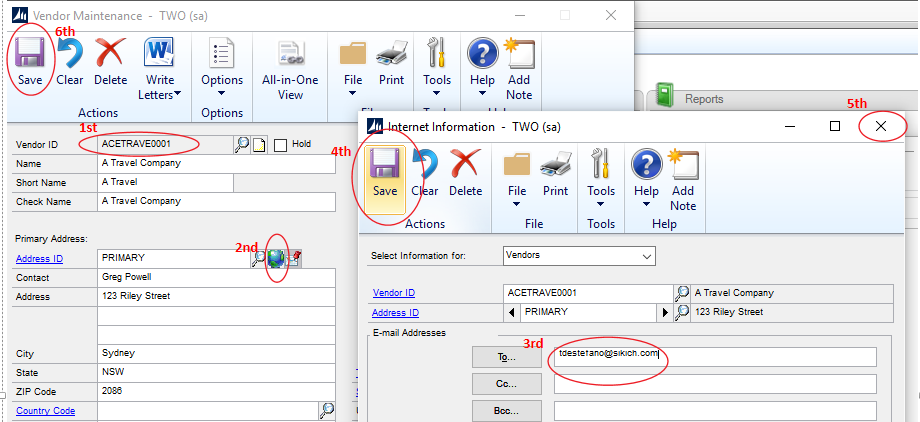Click the To... email button
Viewport: 920px width, 422px height.
point(506,357)
